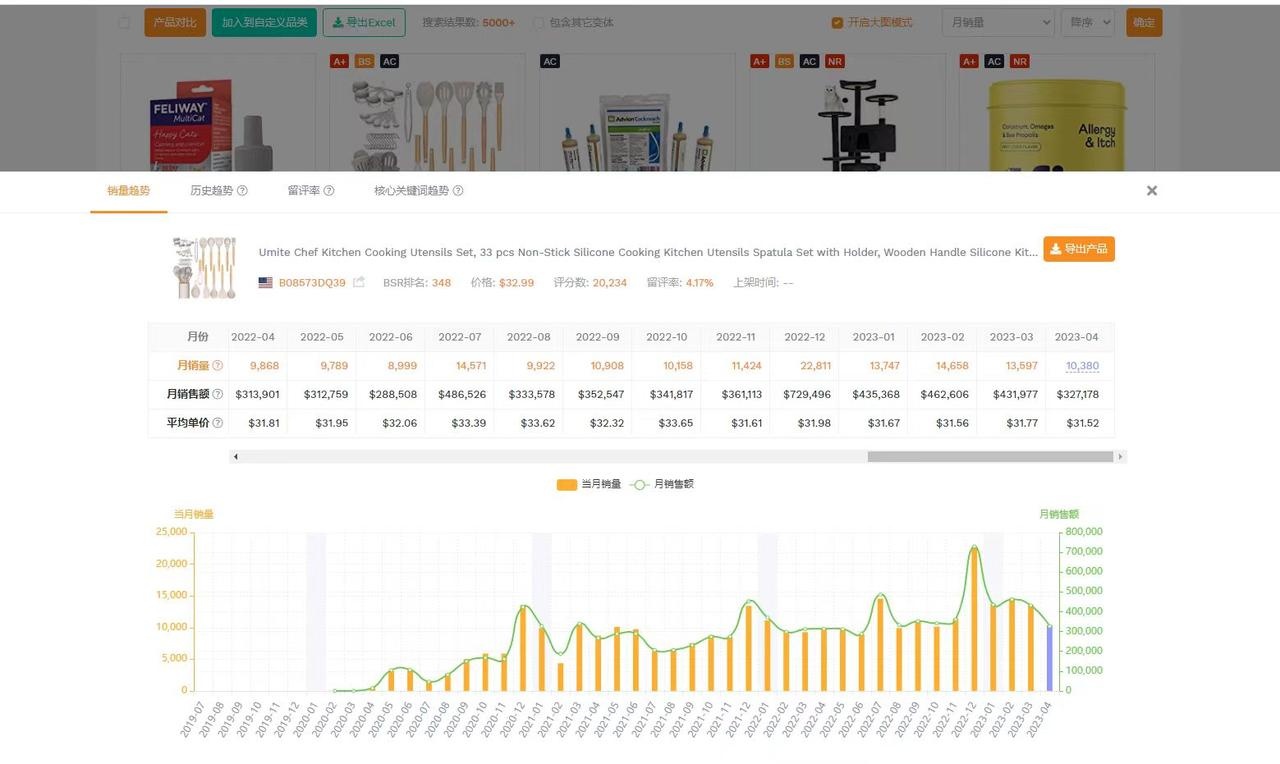Click the 2023-01 column header
Image resolution: width=1280 pixels, height=764 pixels.
pyautogui.click(x=874, y=337)
